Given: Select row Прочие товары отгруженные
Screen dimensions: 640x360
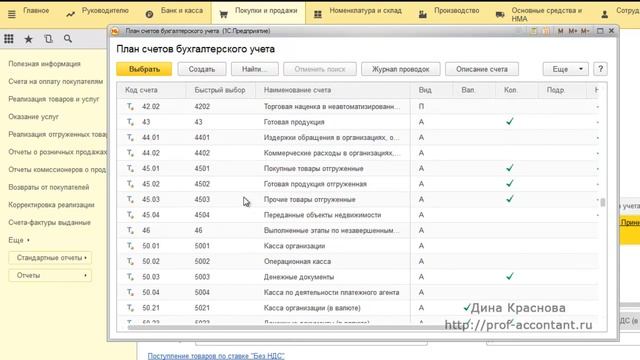Looking at the screenshot, I should click(358, 200).
